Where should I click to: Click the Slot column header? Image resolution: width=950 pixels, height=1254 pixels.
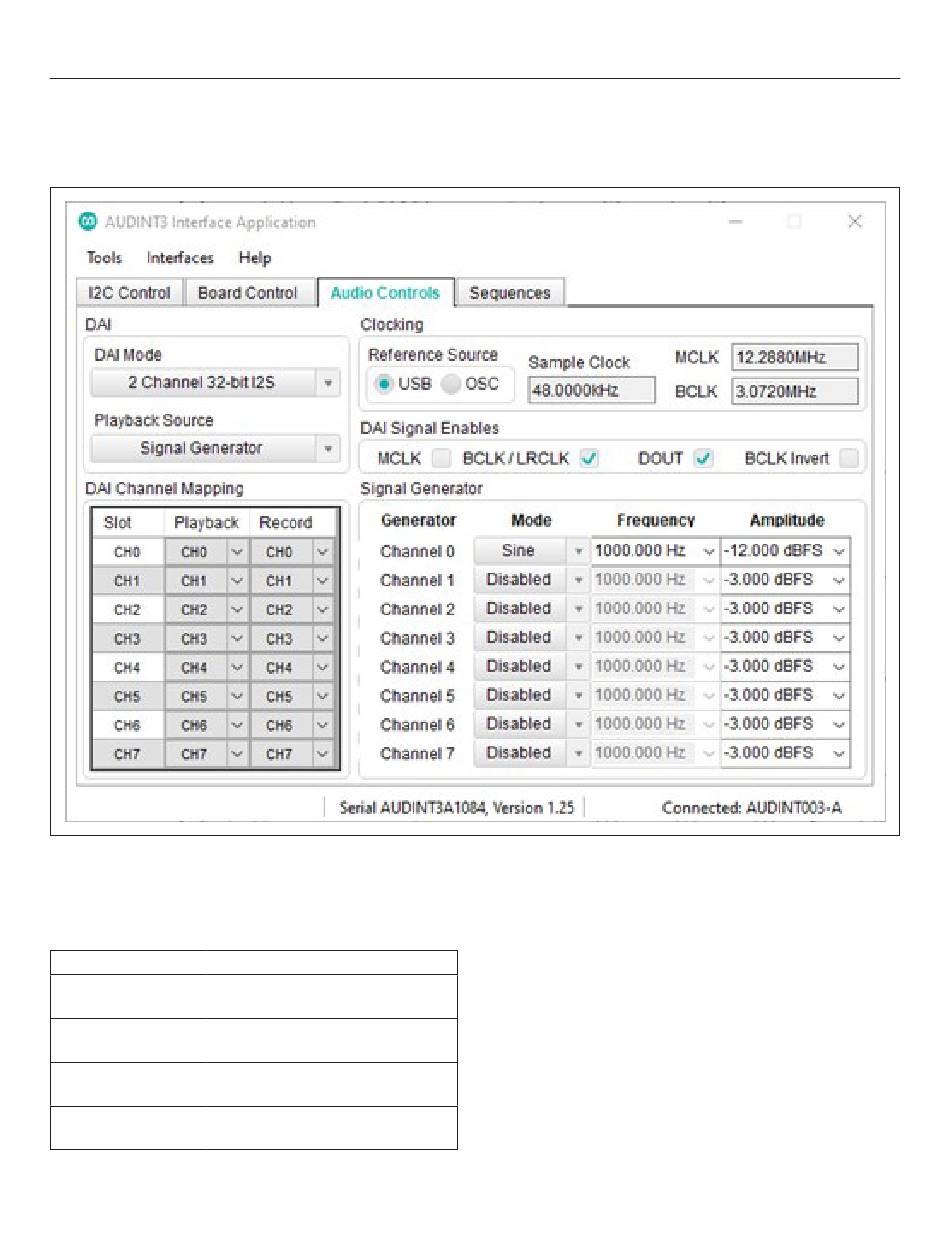coord(128,523)
